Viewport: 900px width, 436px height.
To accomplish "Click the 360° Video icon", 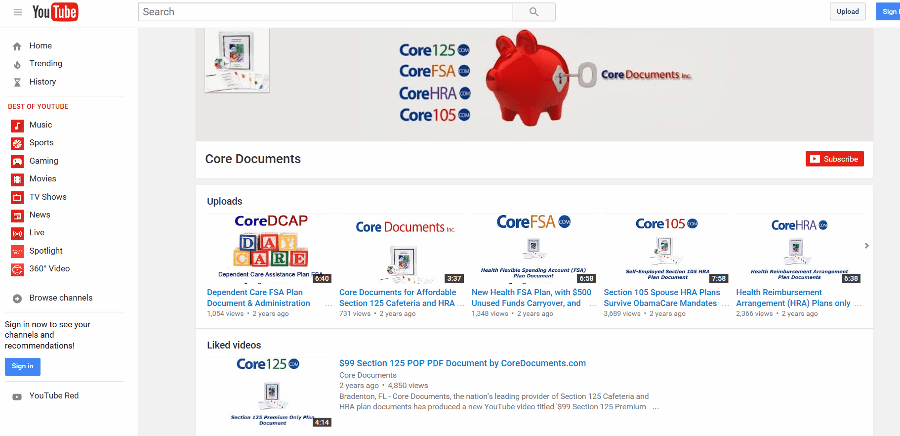I will [x=18, y=270].
